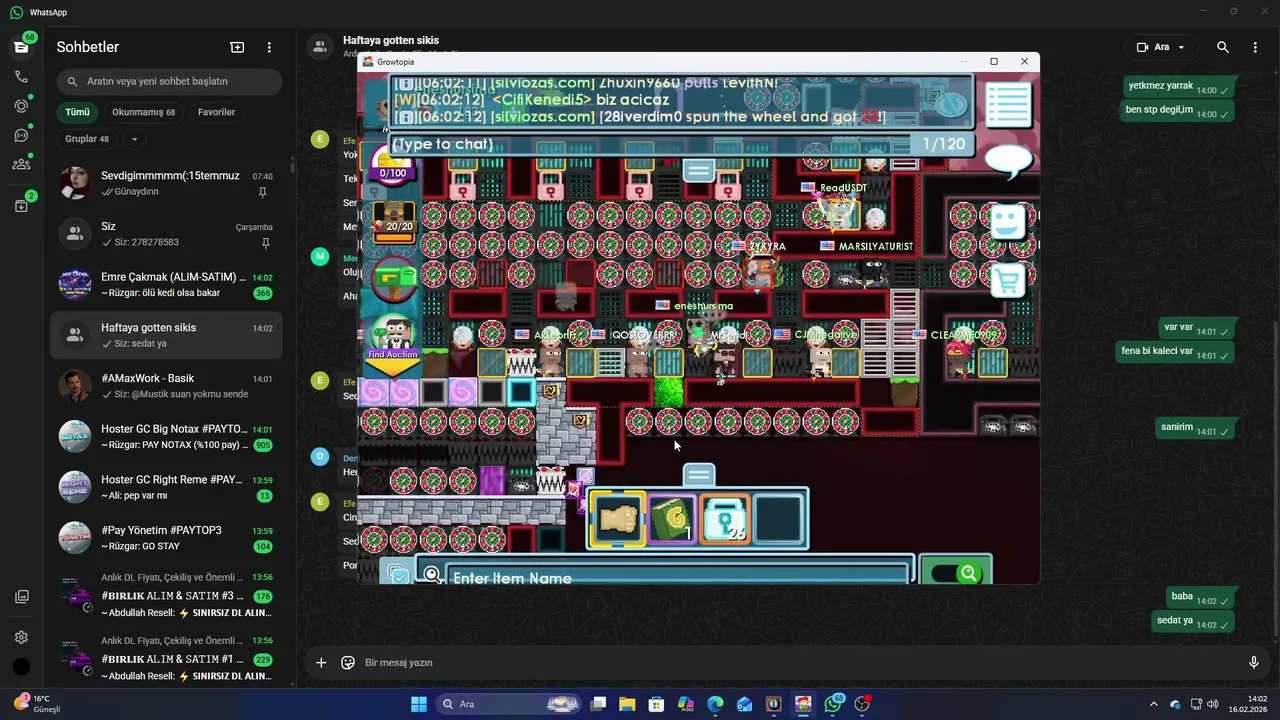Select the Tümü chat filter
This screenshot has width=1280, height=720.
click(x=77, y=112)
